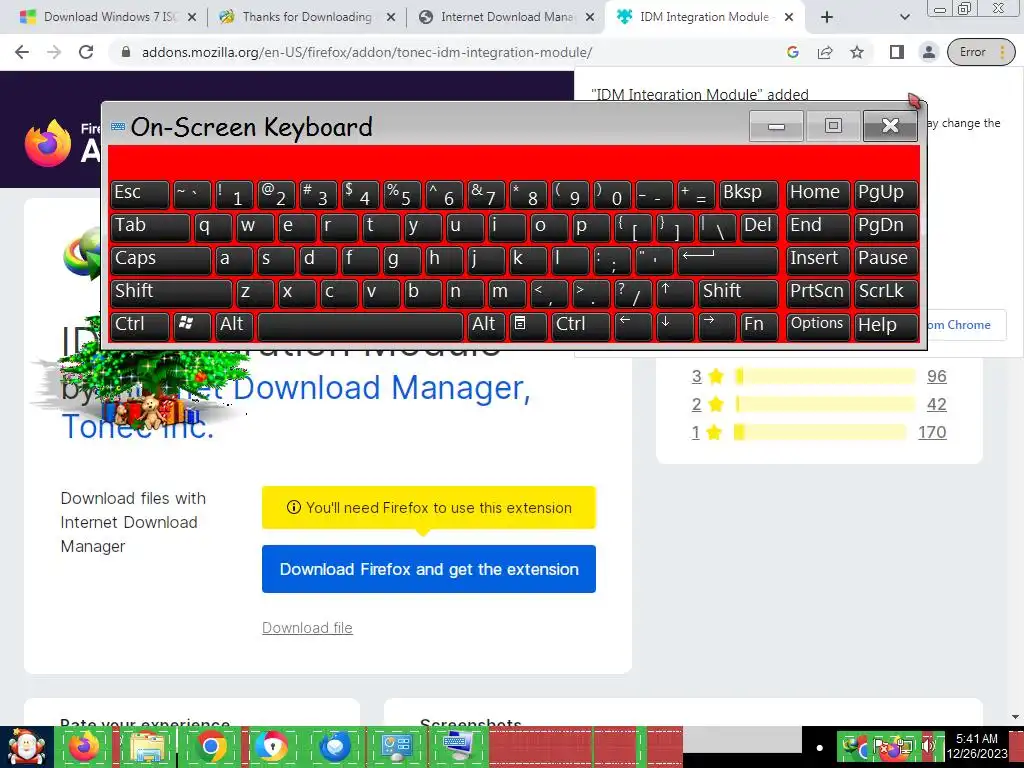Click the left arrow key
The image size is (1024, 768).
[x=633, y=326]
